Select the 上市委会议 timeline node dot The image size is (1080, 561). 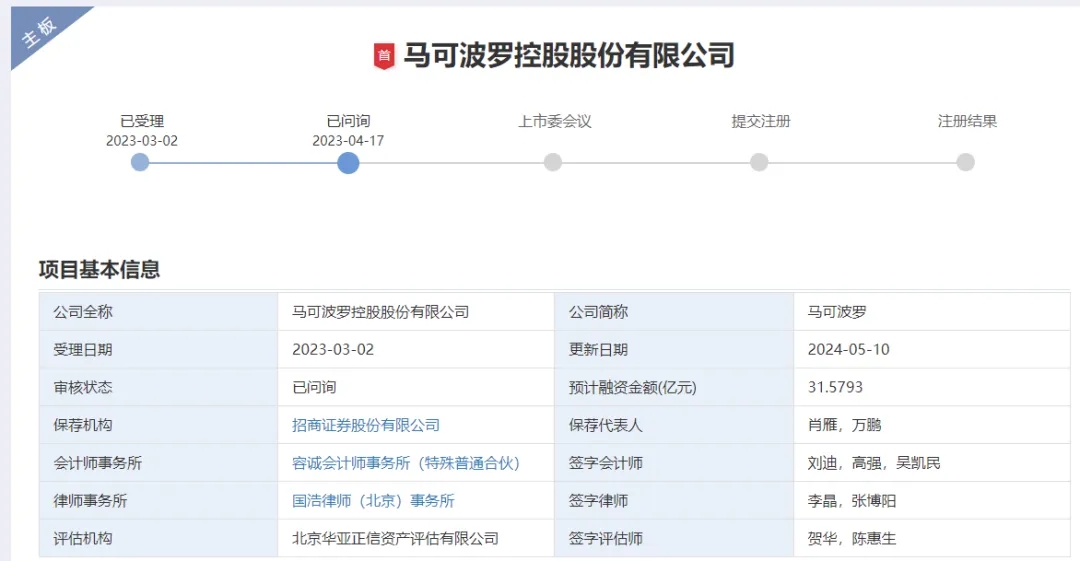coord(552,163)
